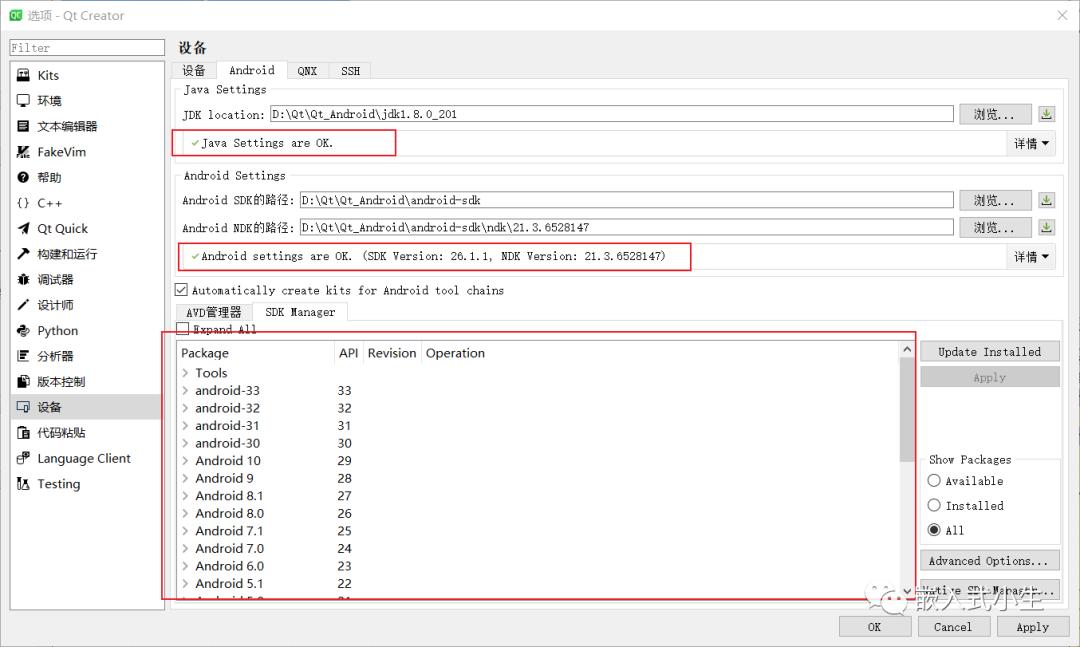The image size is (1080, 647).
Task: Confirm settings with the OK button
Action: click(875, 626)
